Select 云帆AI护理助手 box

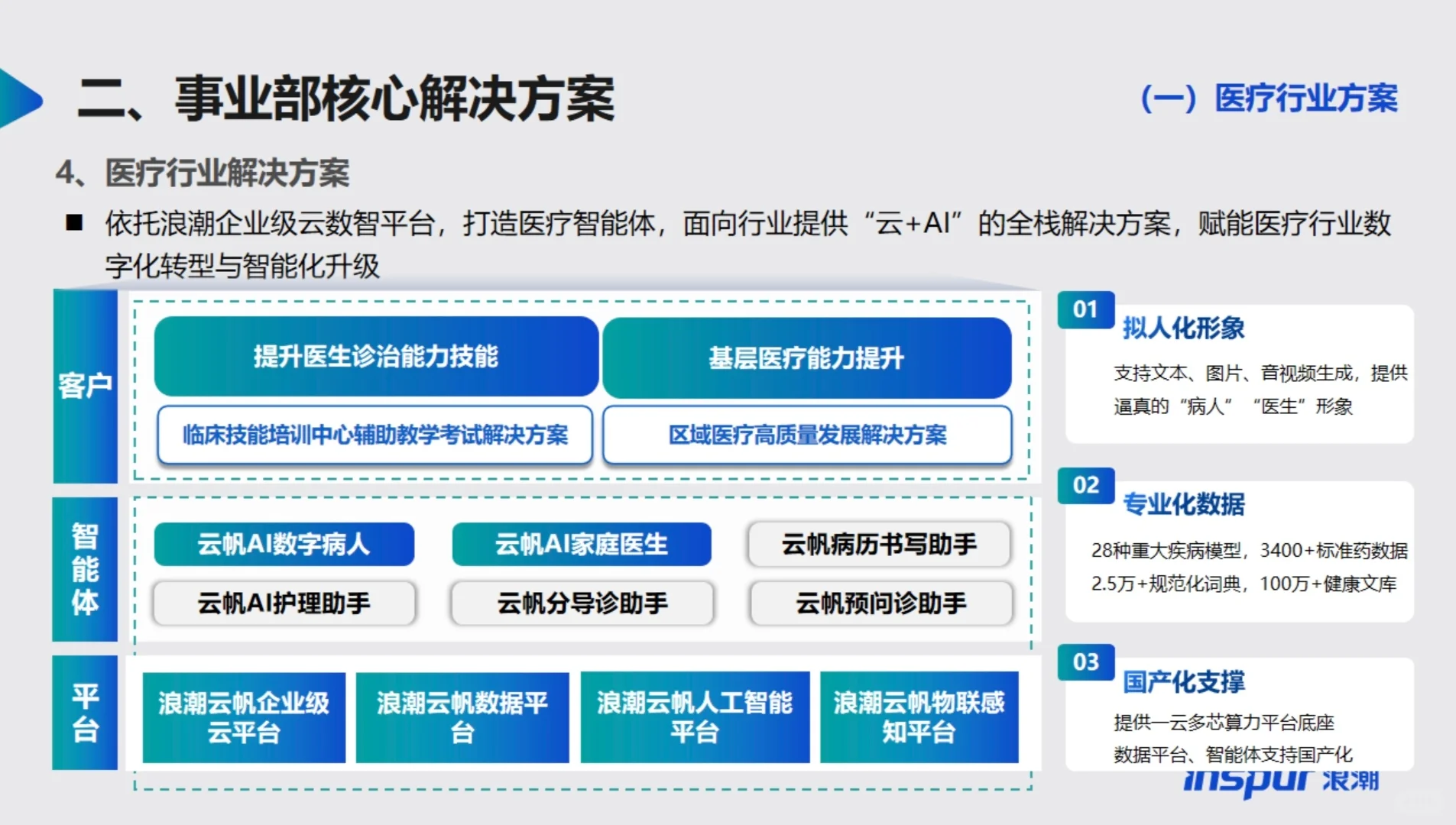pos(284,603)
